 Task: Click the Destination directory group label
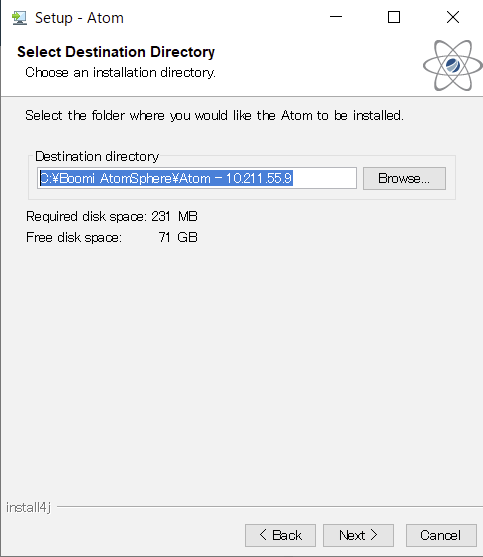coord(97,156)
